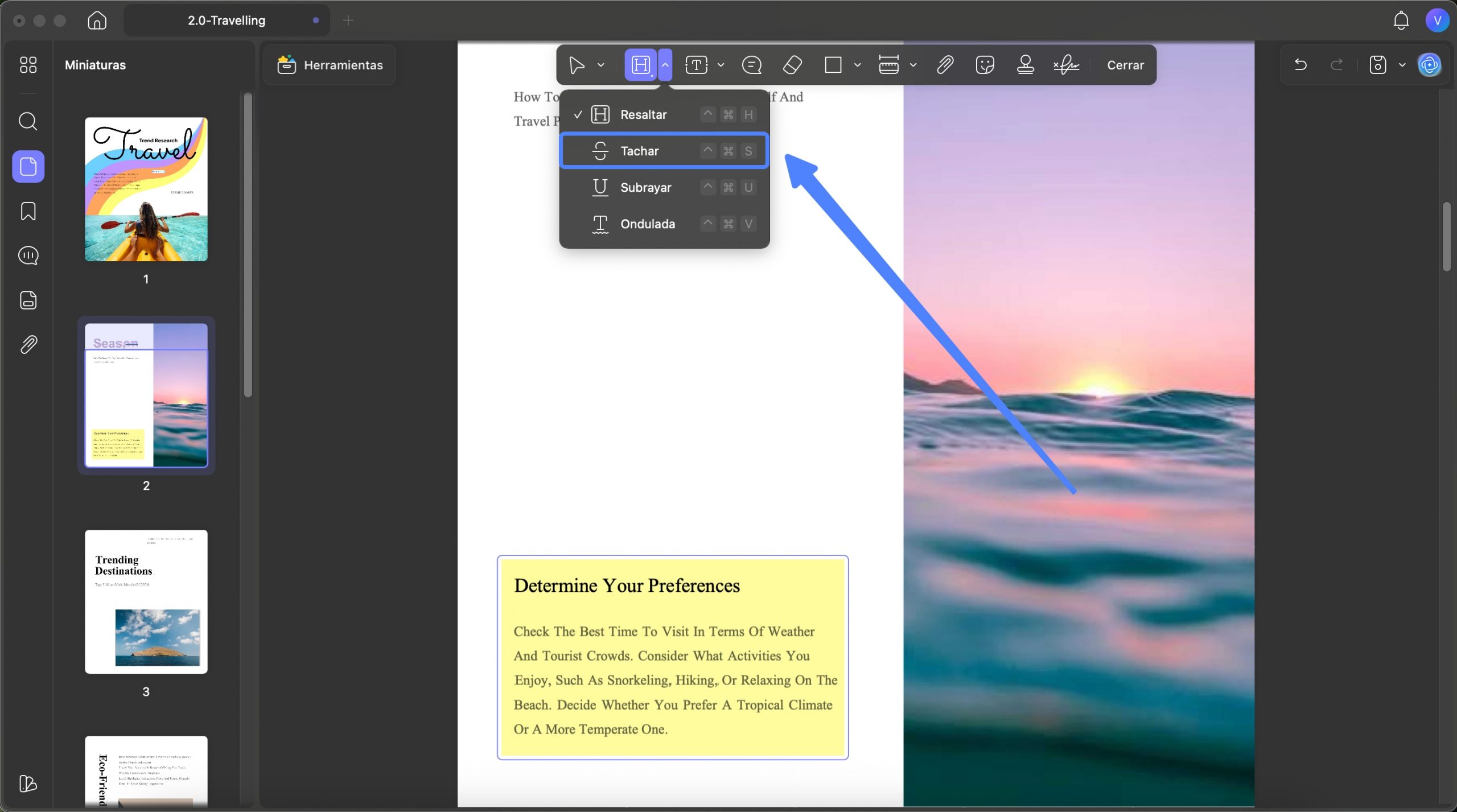Screen dimensions: 1457x812
Task: Activate the signature tool
Action: pyautogui.click(x=1066, y=65)
